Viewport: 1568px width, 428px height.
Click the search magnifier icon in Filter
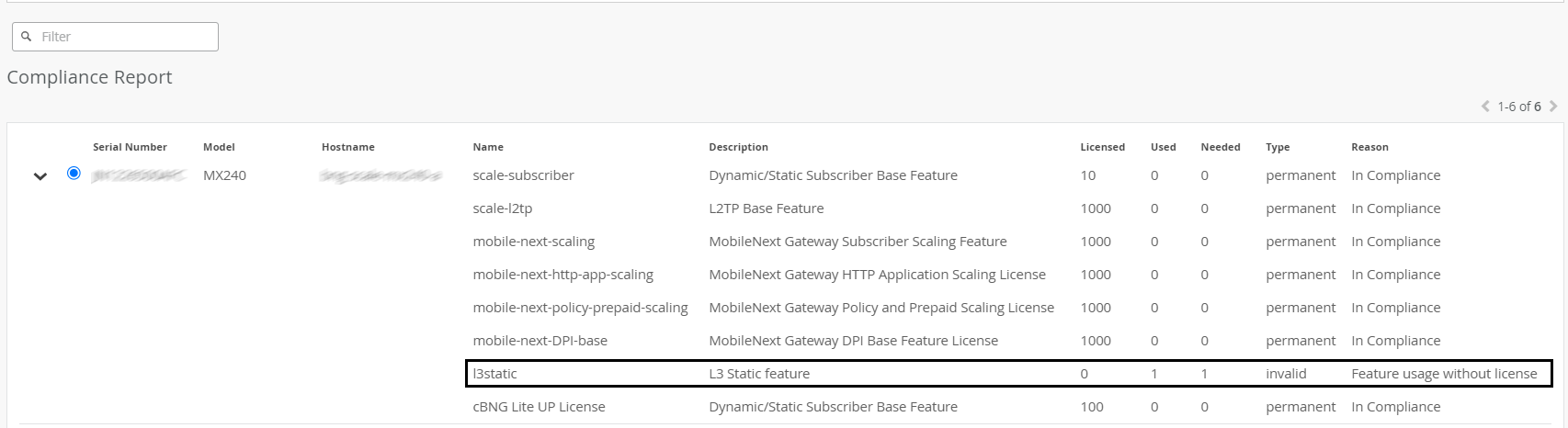(27, 37)
